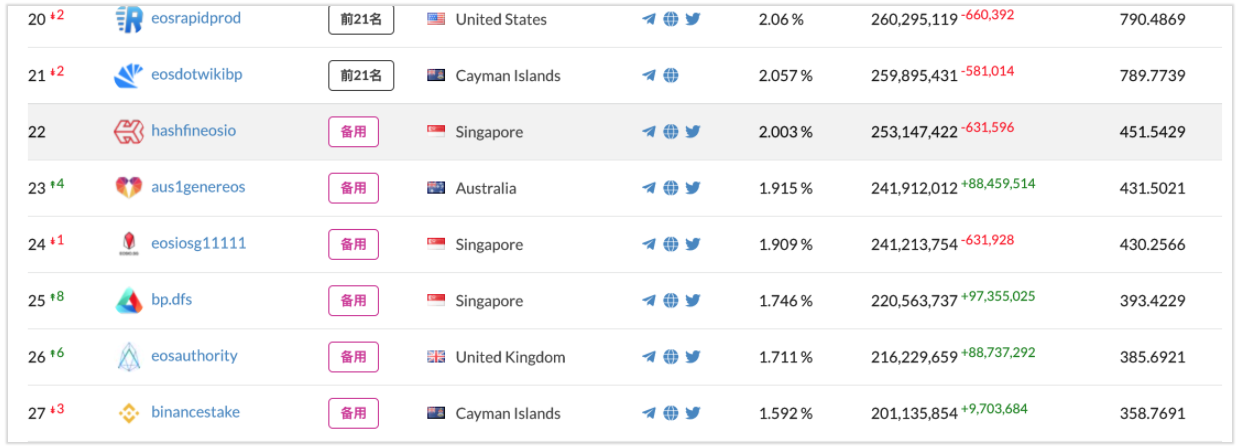Select the binancestake producer link
Viewport: 1238px width, 448px height.
click(x=196, y=412)
